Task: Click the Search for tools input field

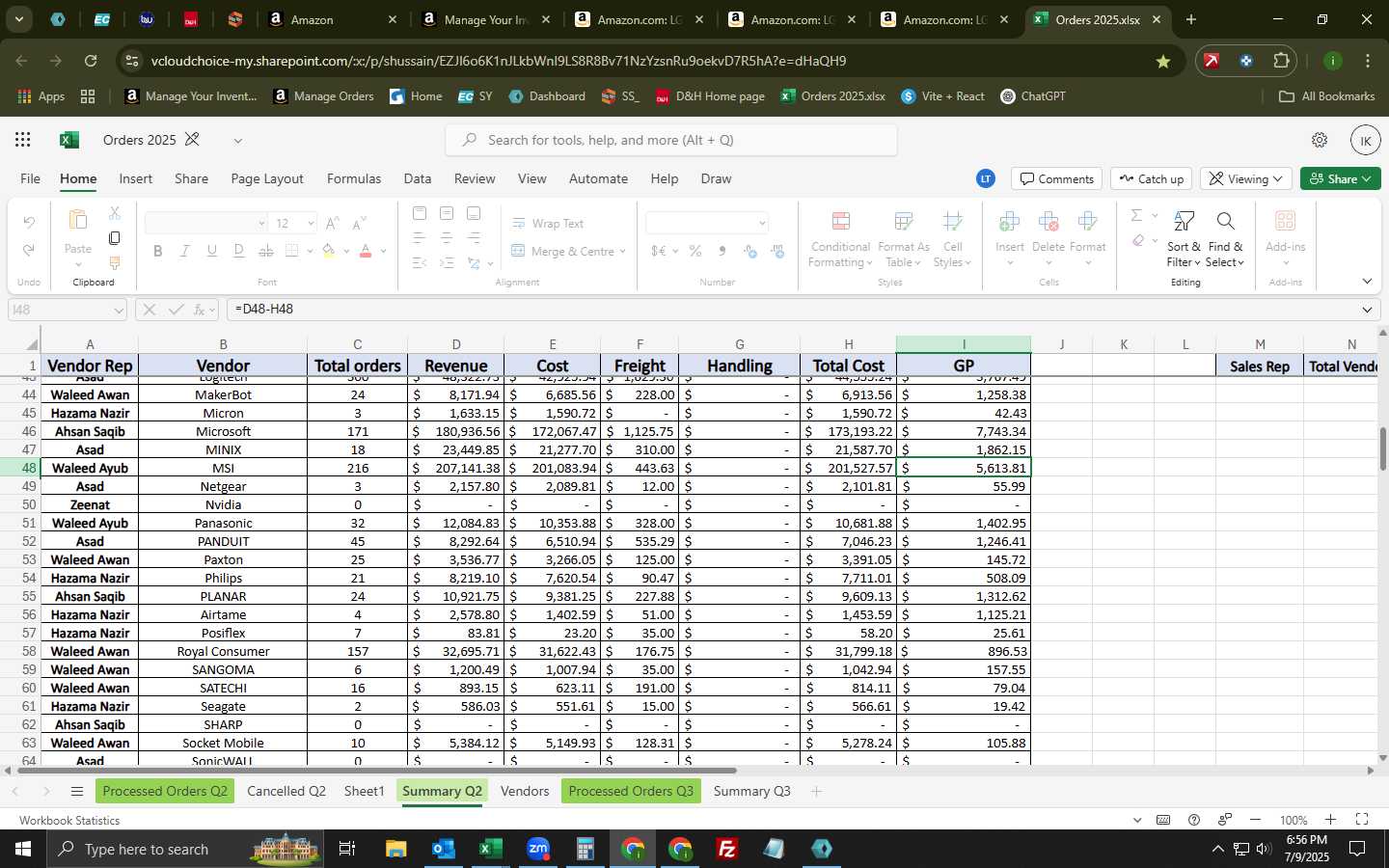Action: [x=671, y=140]
